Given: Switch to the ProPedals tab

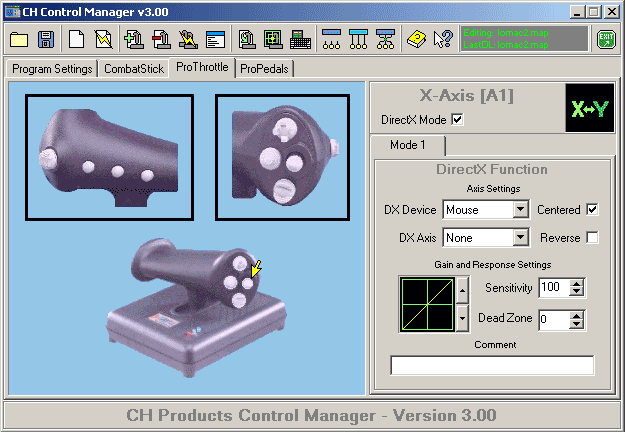Looking at the screenshot, I should (264, 69).
